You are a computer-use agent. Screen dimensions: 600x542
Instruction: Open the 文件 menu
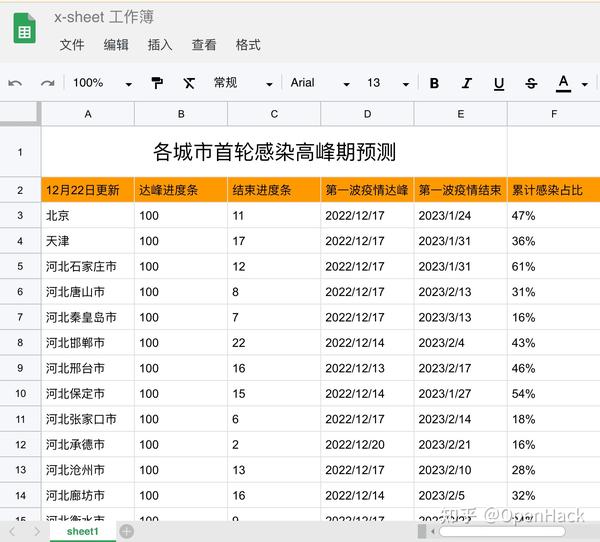(72, 45)
